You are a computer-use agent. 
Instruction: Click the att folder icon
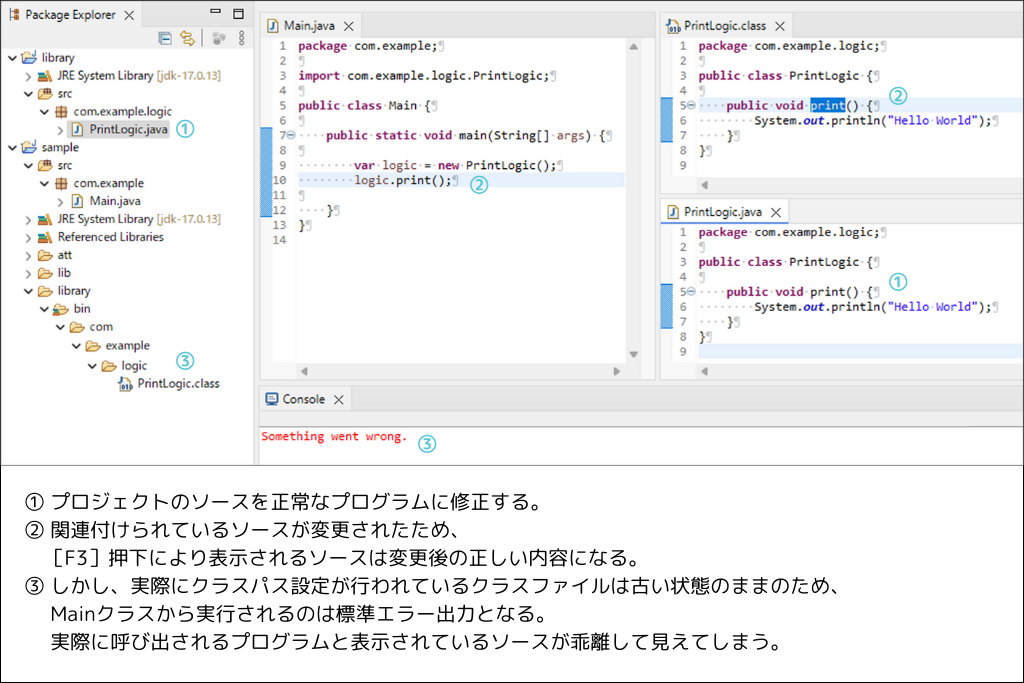tap(45, 255)
